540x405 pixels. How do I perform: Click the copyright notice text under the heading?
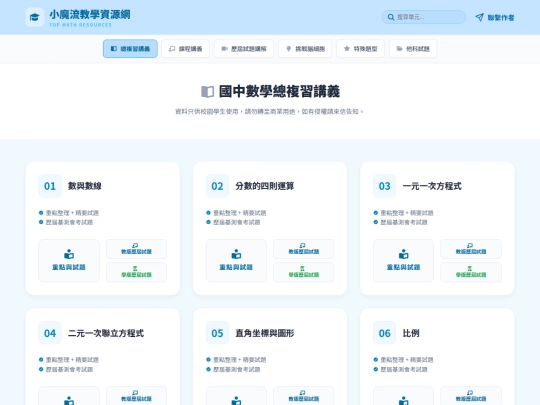[269, 112]
